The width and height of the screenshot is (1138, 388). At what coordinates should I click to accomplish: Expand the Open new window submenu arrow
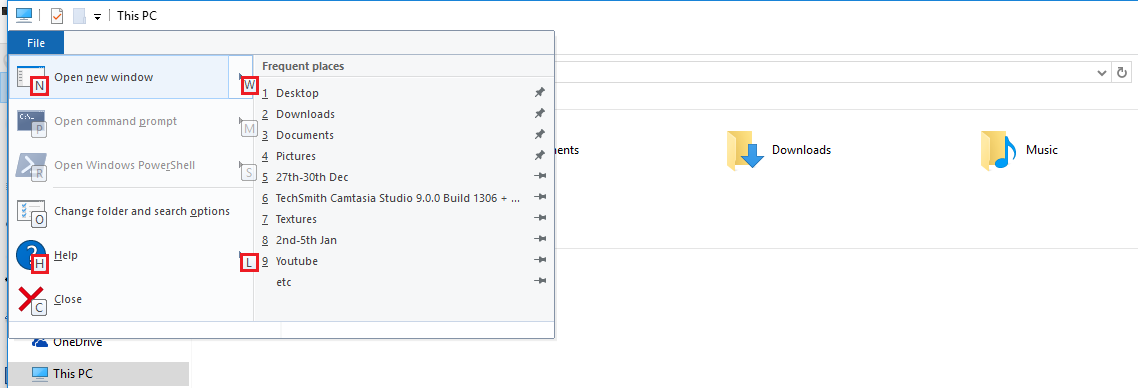tap(241, 78)
